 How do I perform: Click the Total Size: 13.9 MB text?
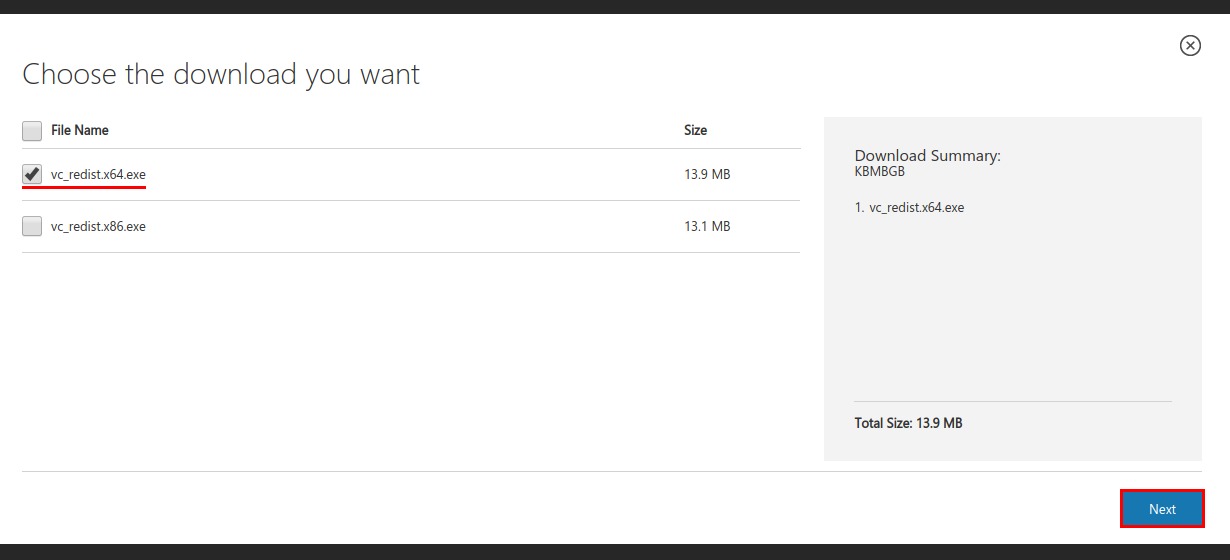[908, 423]
